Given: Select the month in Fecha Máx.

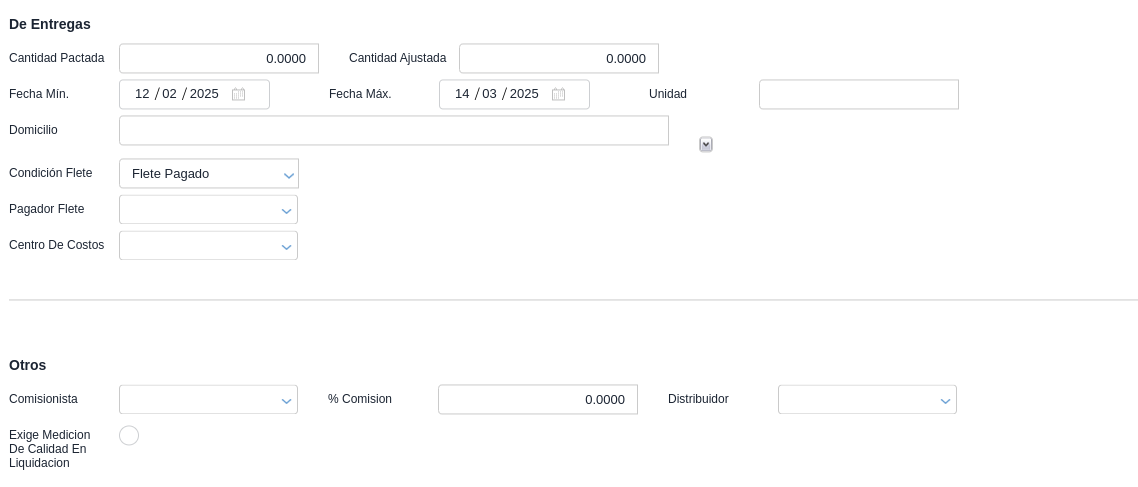Looking at the screenshot, I should coord(490,94).
